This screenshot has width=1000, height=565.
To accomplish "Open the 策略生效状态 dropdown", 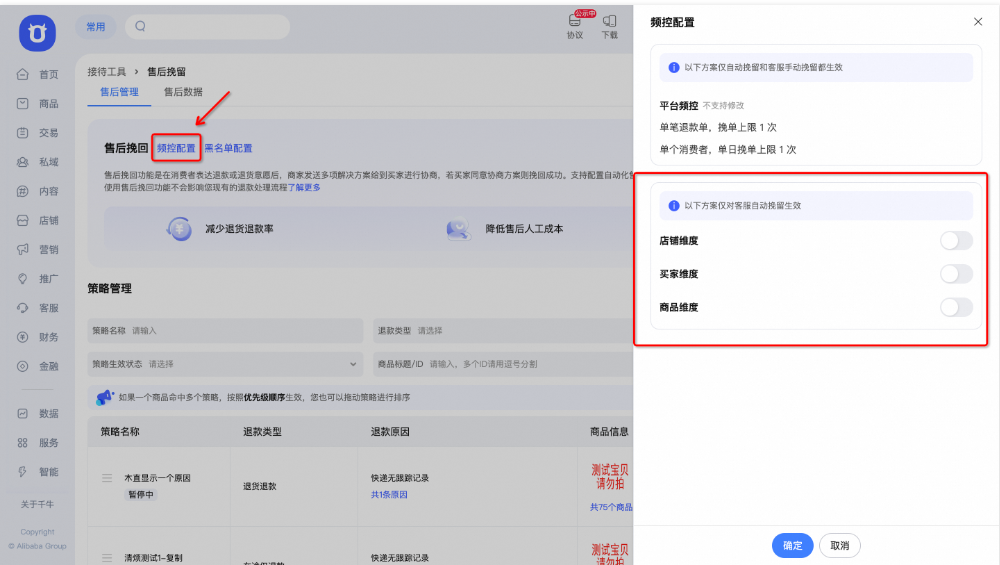I will click(225, 364).
